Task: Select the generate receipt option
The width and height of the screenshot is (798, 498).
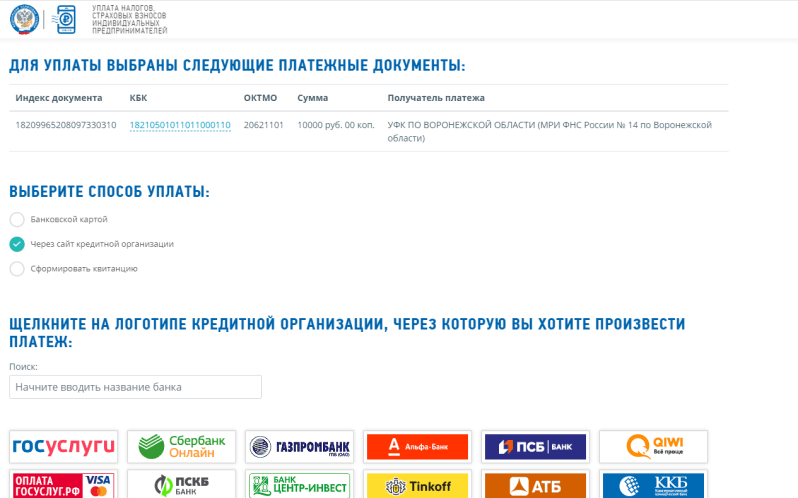Action: point(17,269)
